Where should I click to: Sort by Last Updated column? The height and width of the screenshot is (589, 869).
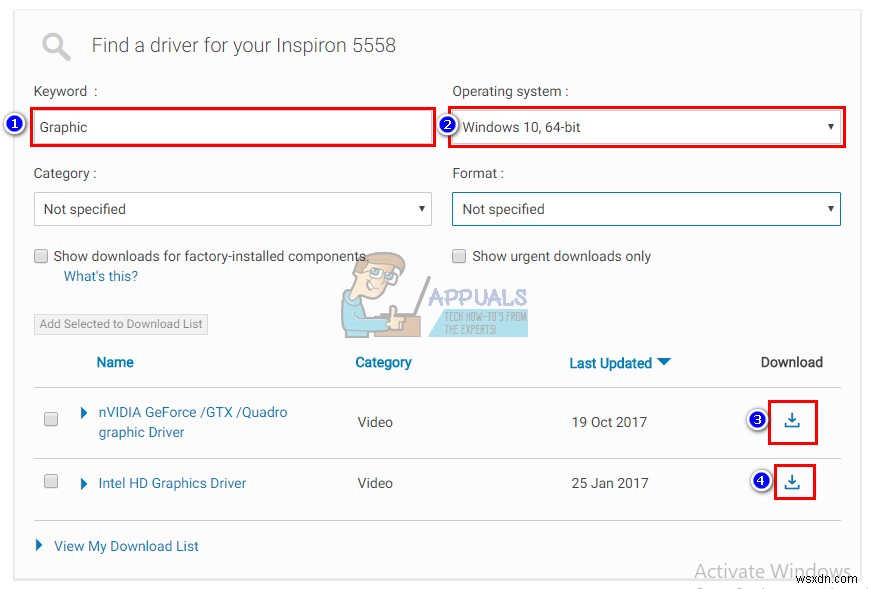point(611,363)
